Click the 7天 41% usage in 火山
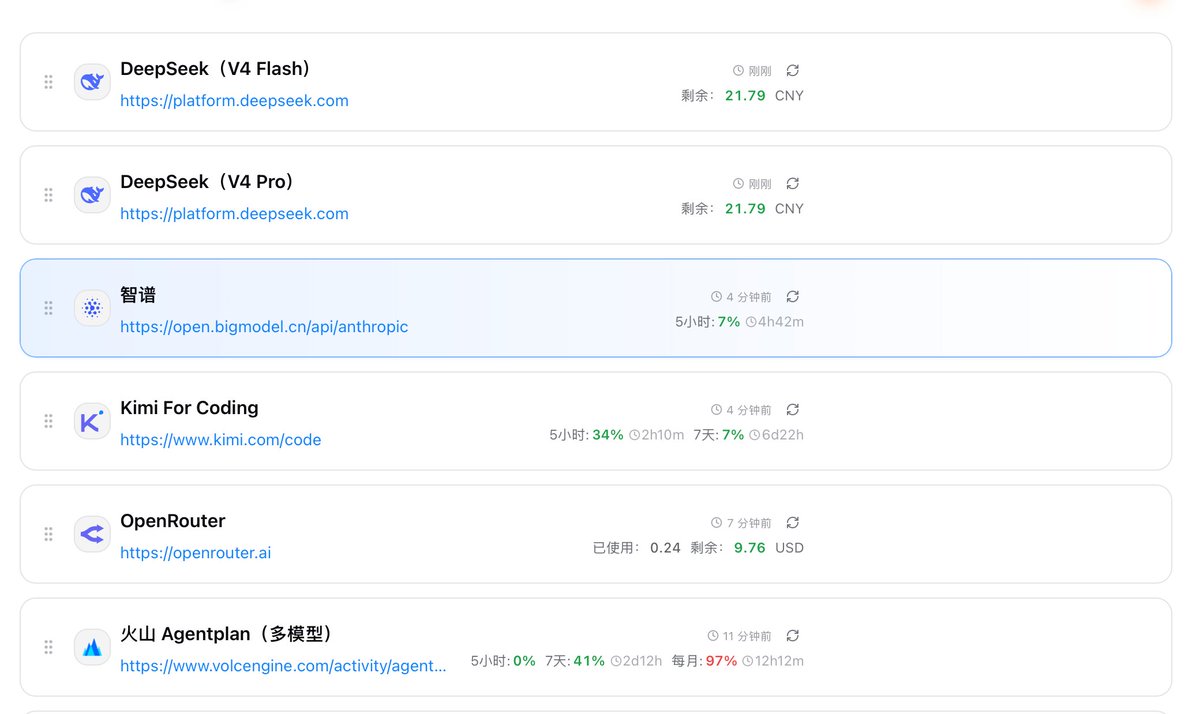This screenshot has width=1200, height=714. click(575, 661)
